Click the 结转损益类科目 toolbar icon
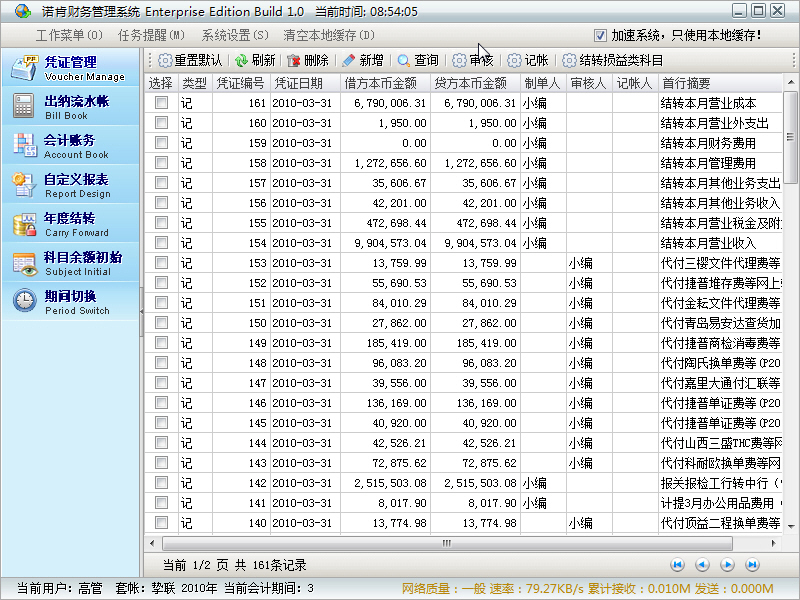800x600 pixels. point(569,60)
